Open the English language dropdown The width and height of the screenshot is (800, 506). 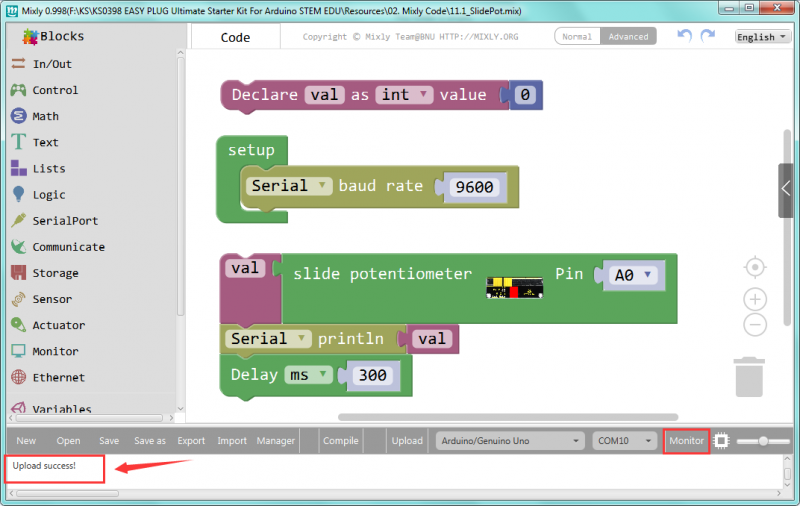tap(761, 37)
